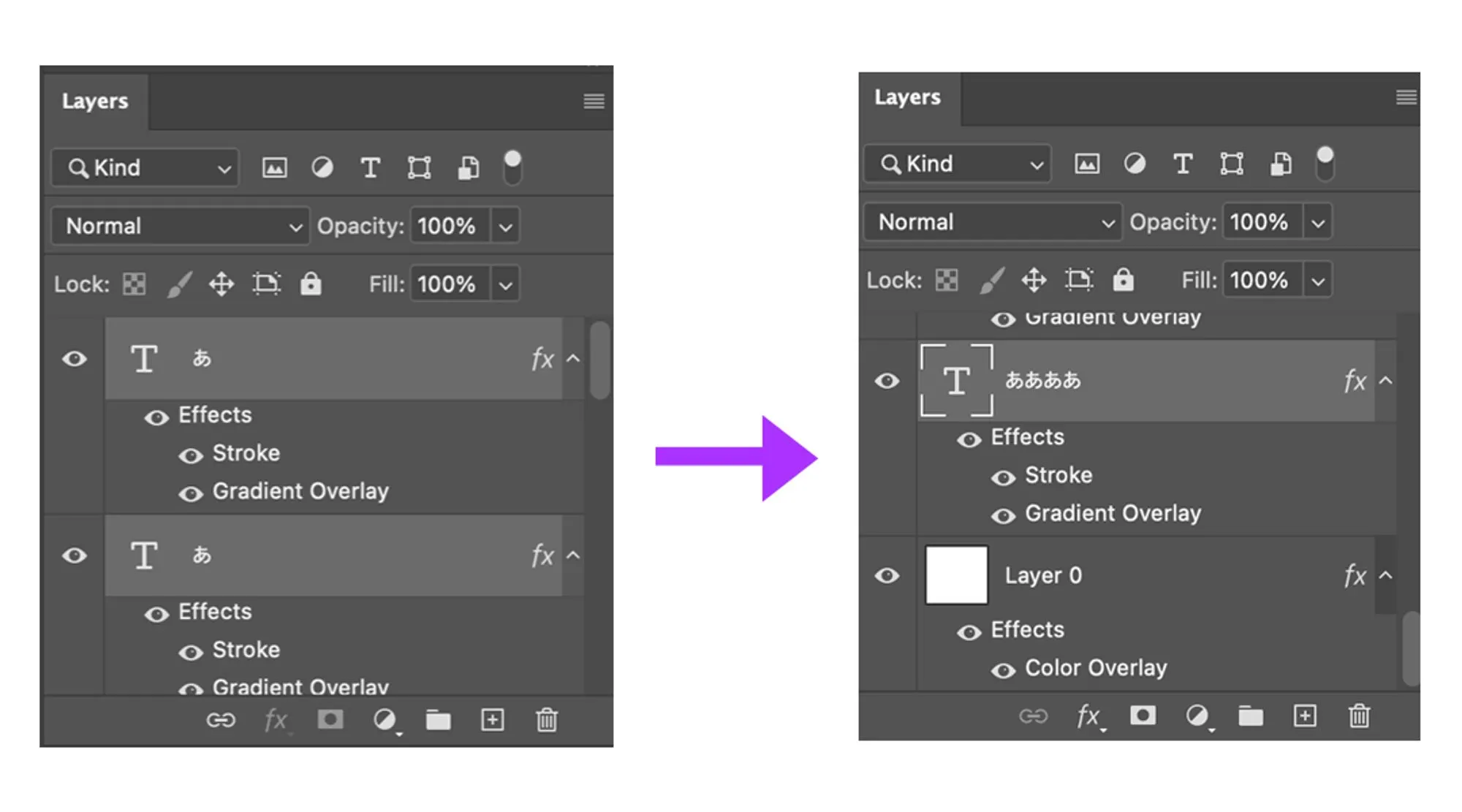
Task: Open Normal blend mode dropdown in left panel
Action: point(181,226)
